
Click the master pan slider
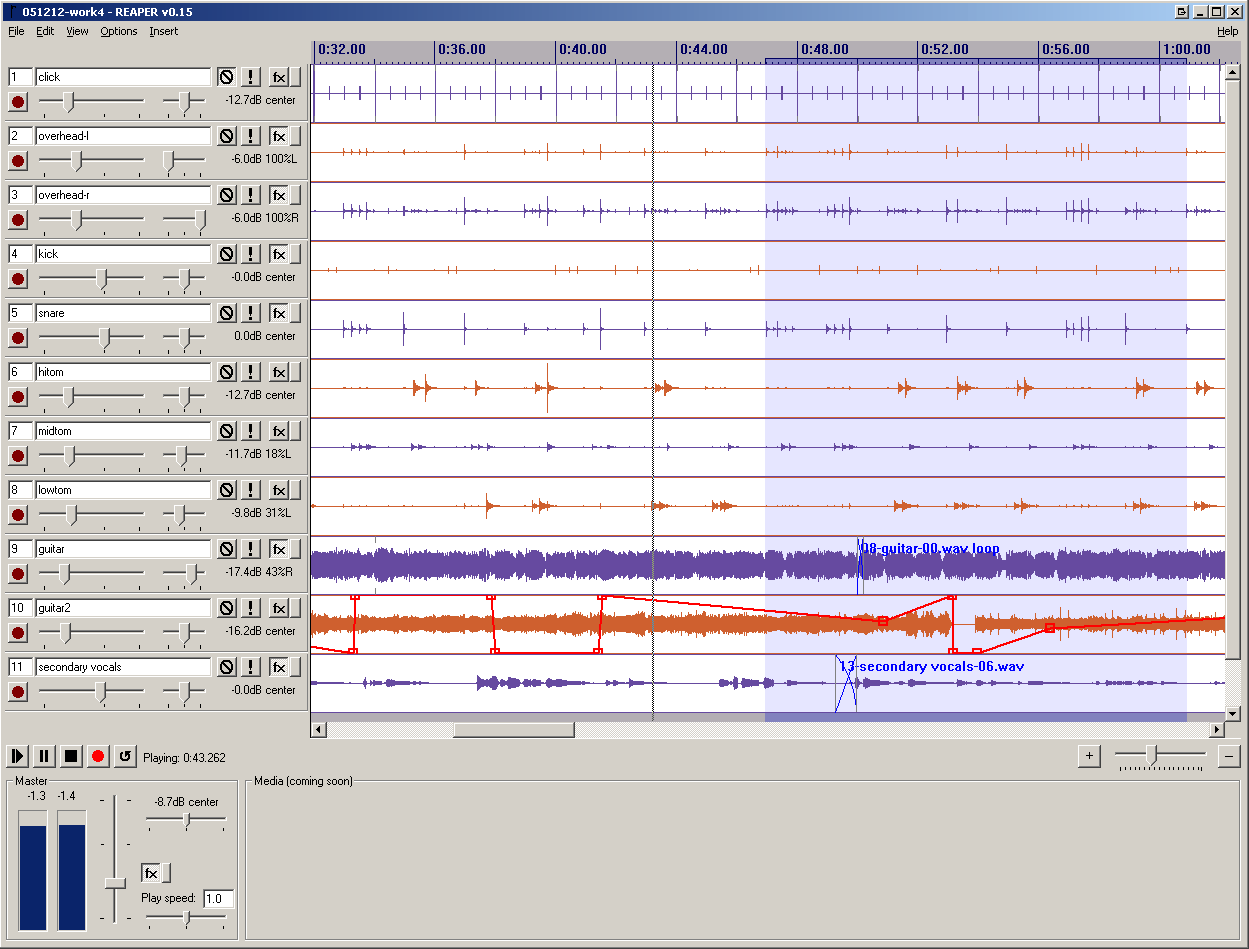(x=186, y=820)
